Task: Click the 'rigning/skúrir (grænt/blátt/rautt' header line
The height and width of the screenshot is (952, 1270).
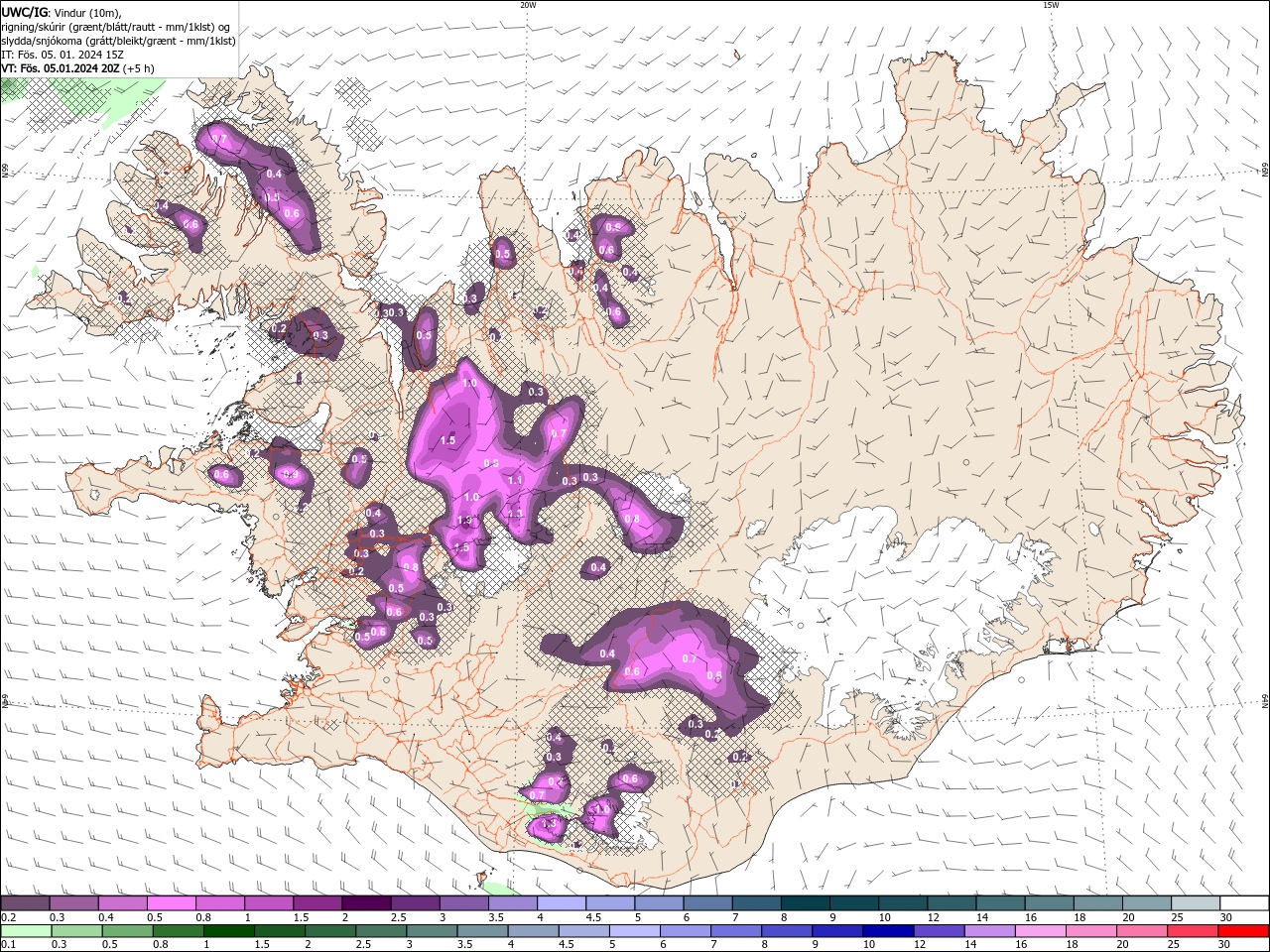Action: coord(116,27)
